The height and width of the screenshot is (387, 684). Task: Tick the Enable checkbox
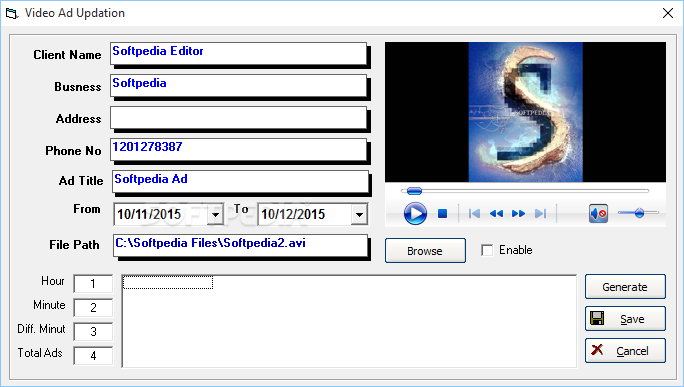point(487,250)
